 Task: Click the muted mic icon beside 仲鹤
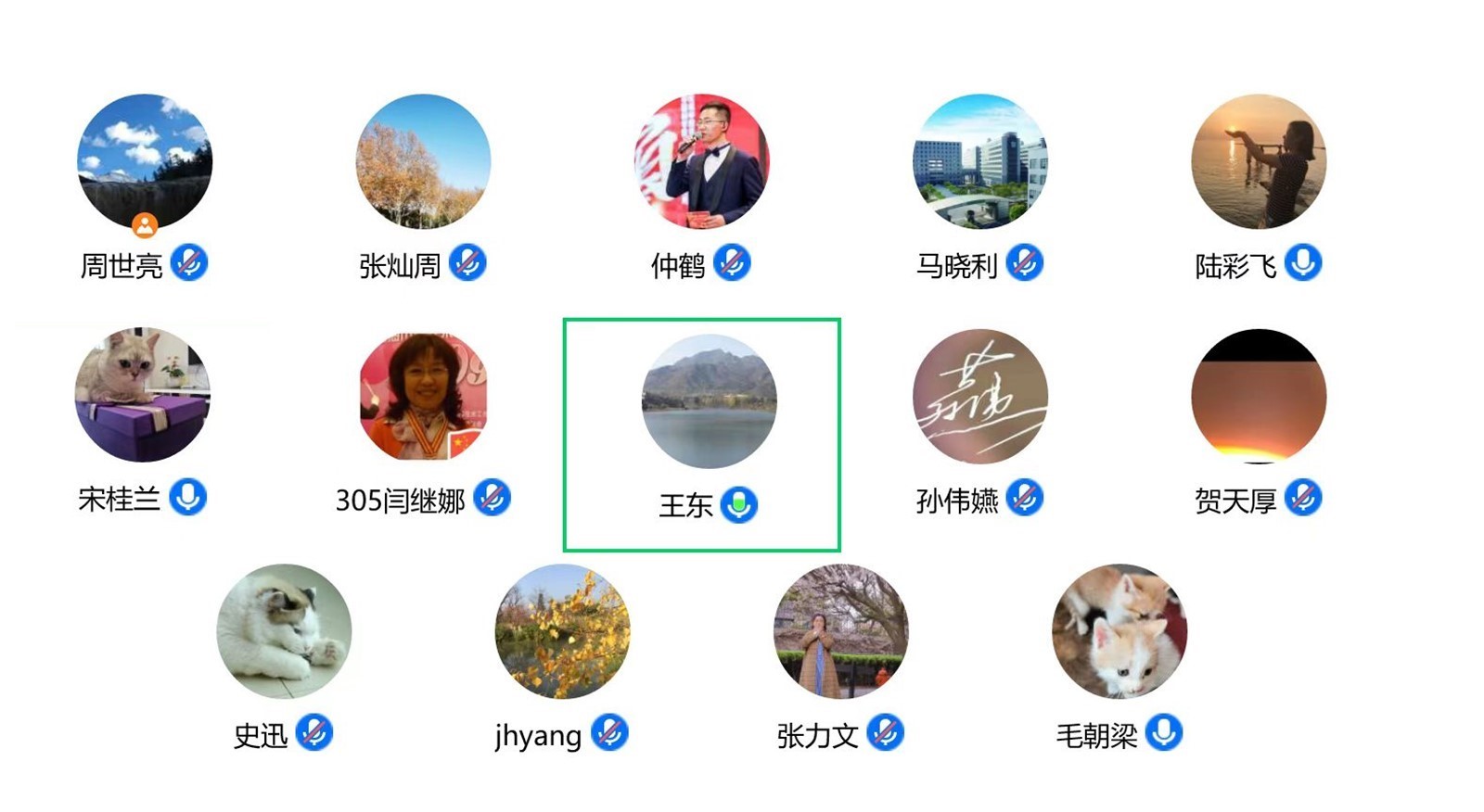click(732, 263)
